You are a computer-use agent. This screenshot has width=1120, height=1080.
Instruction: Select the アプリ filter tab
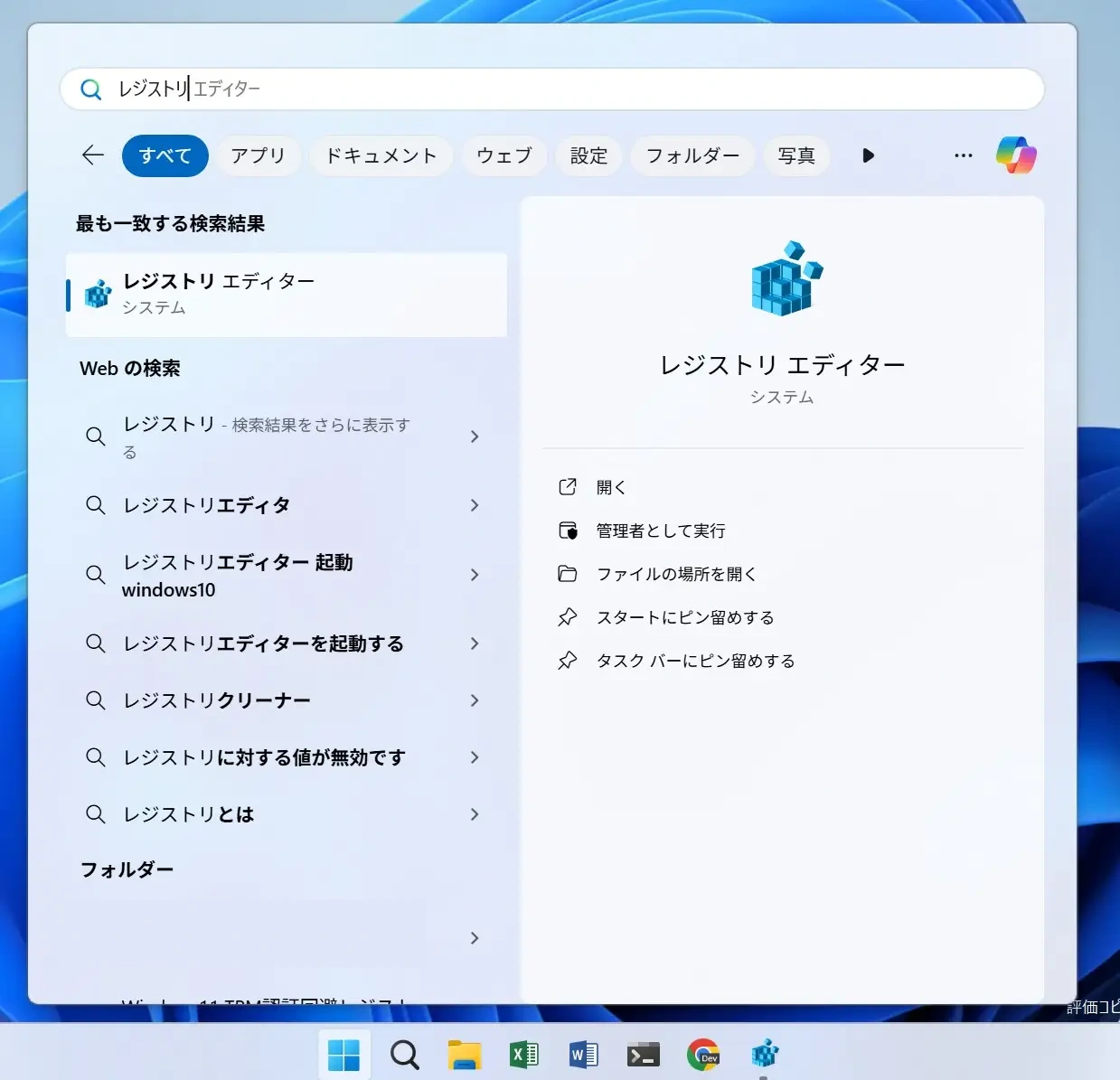[x=259, y=155]
